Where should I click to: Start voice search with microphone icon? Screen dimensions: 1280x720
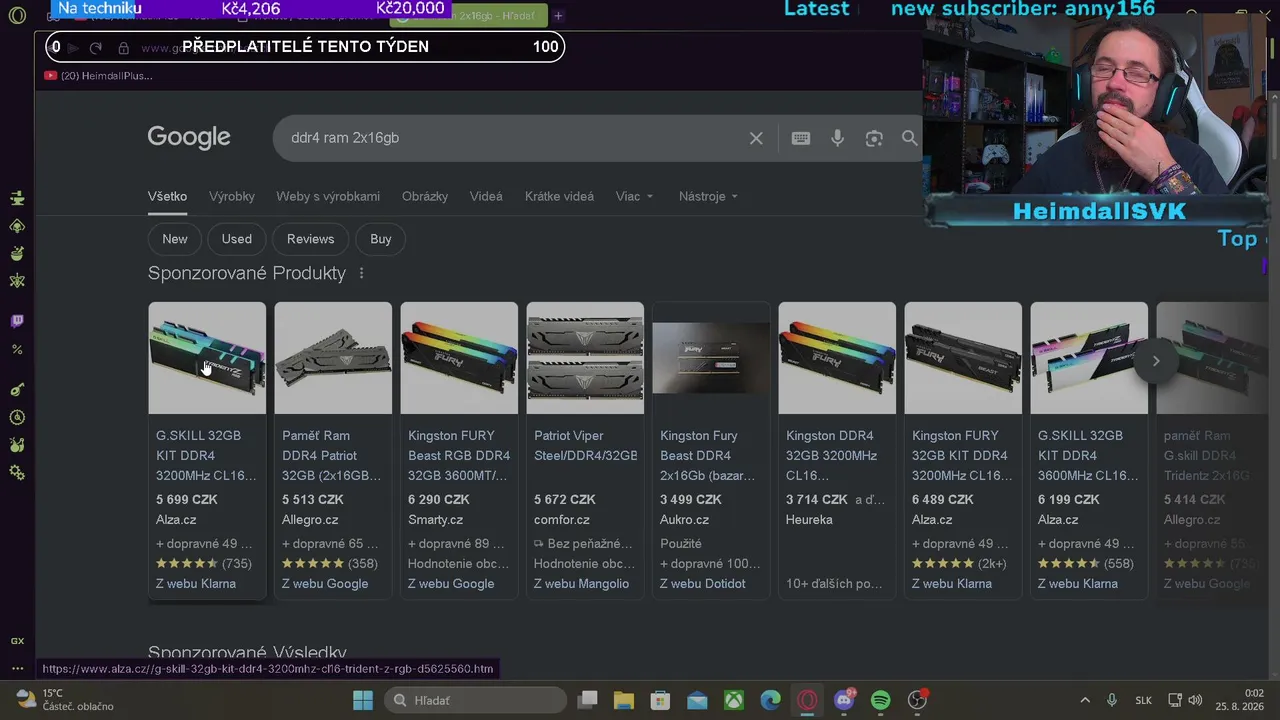838,138
